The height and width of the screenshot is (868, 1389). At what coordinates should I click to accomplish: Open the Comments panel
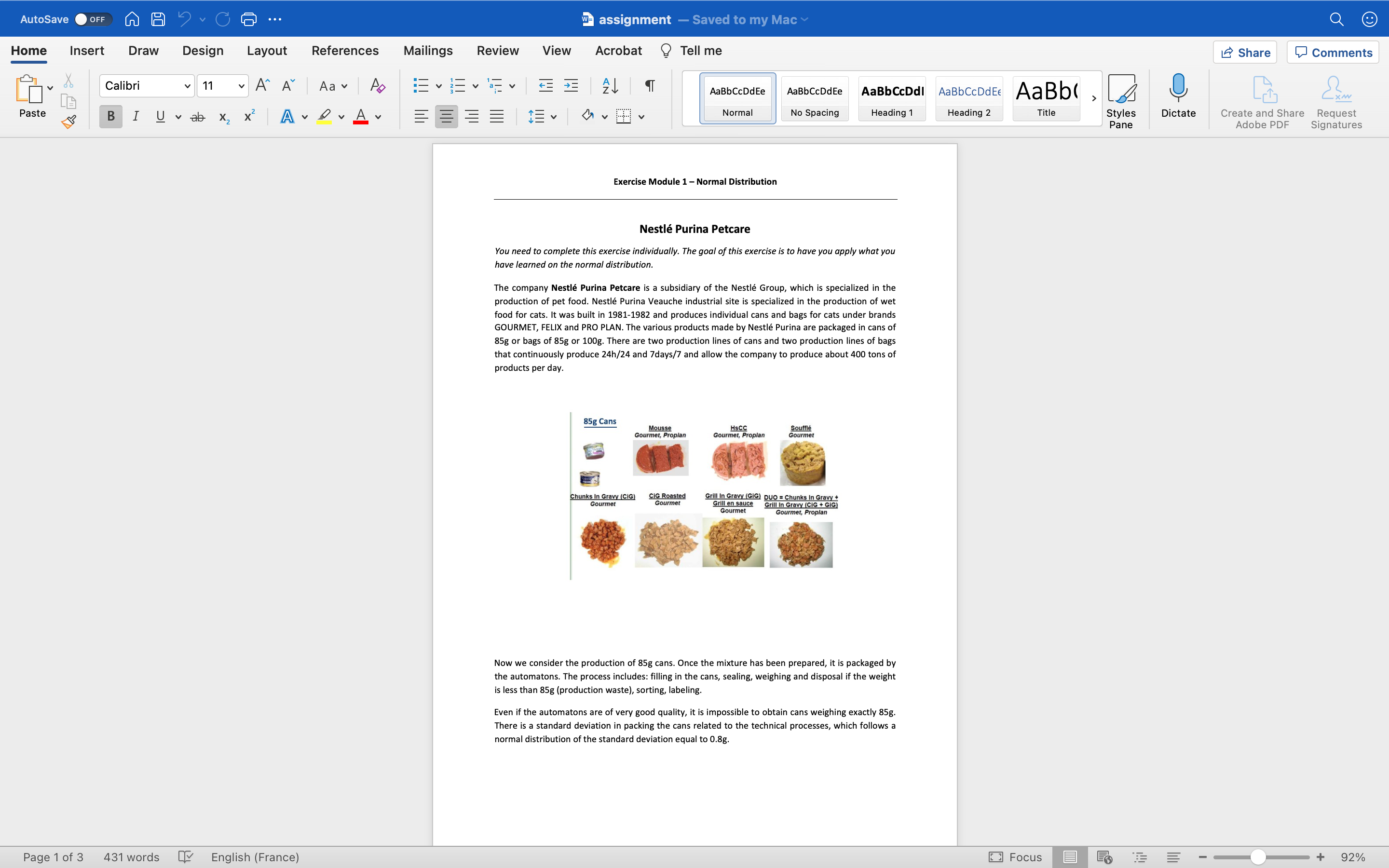point(1333,52)
